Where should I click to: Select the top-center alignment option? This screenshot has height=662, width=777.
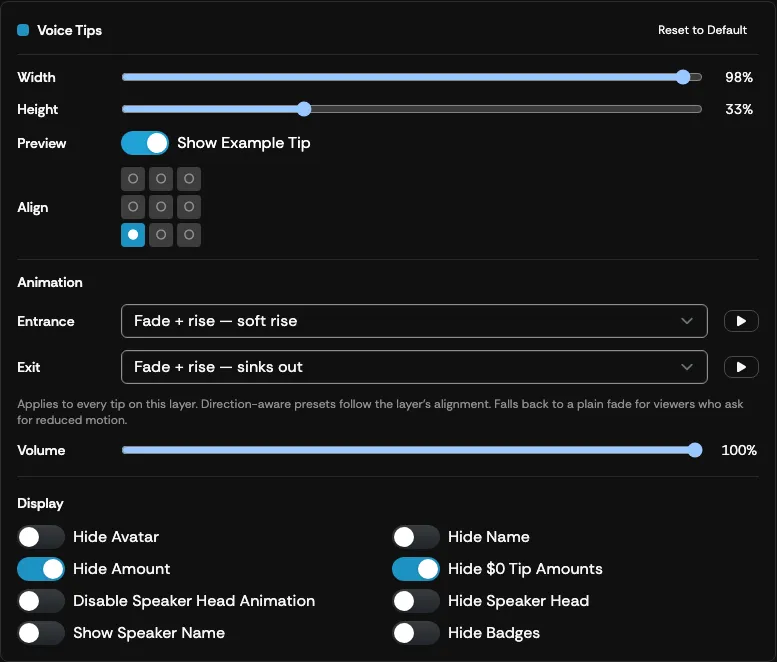[x=161, y=178]
